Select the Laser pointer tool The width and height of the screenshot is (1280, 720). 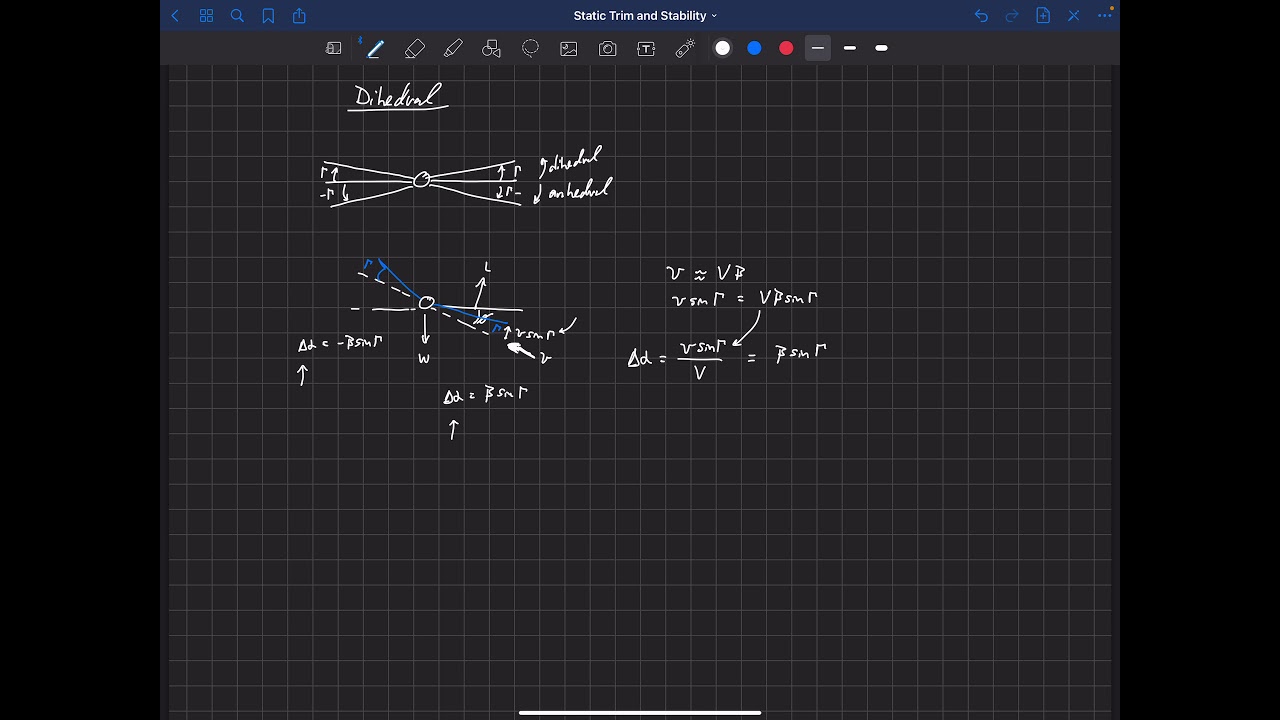pyautogui.click(x=685, y=48)
